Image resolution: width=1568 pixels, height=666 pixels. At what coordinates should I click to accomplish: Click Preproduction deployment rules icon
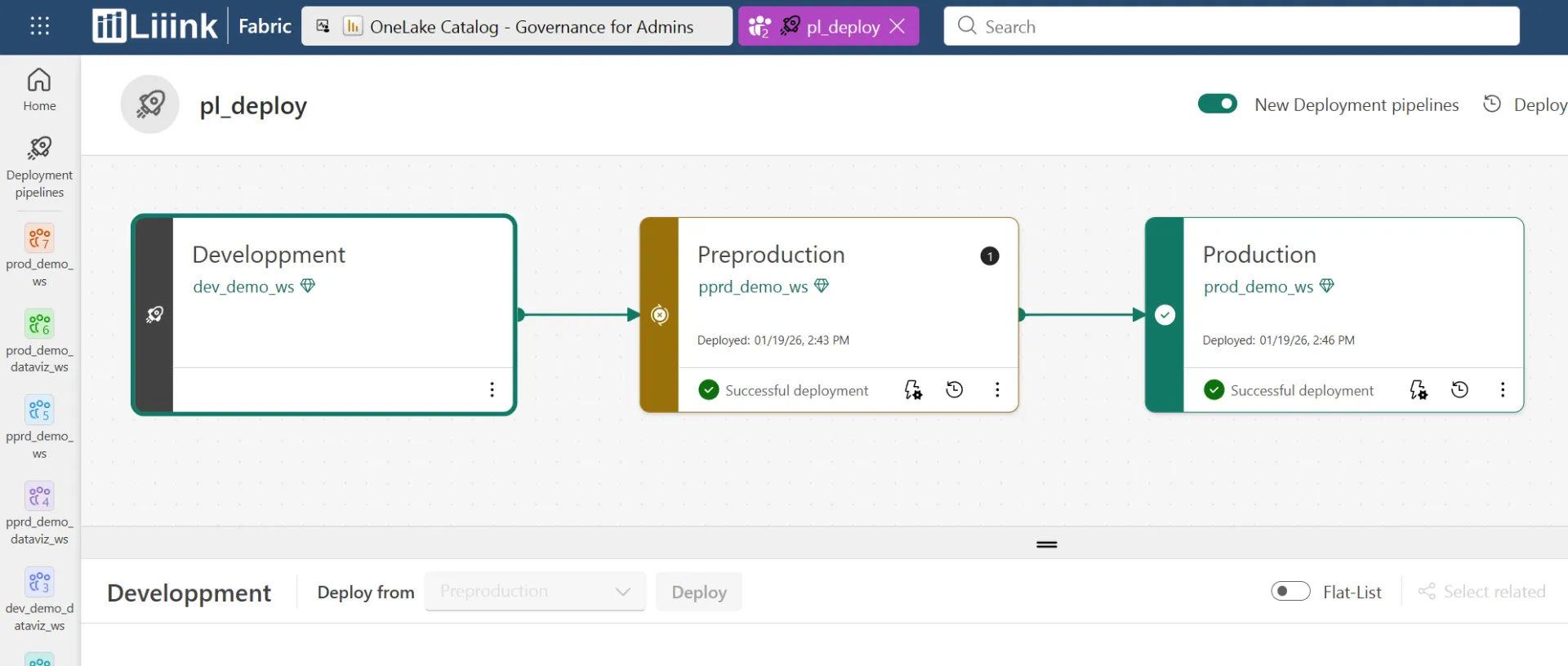[913, 390]
